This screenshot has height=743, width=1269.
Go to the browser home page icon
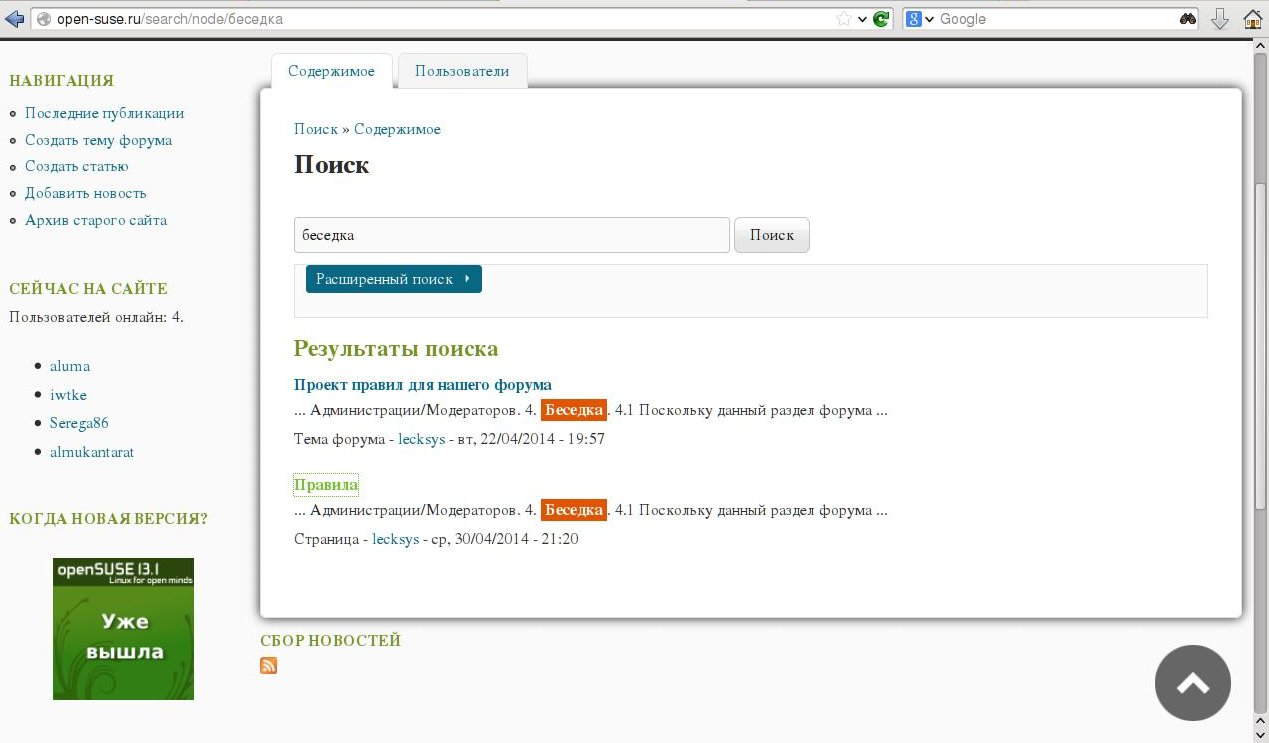[1252, 19]
